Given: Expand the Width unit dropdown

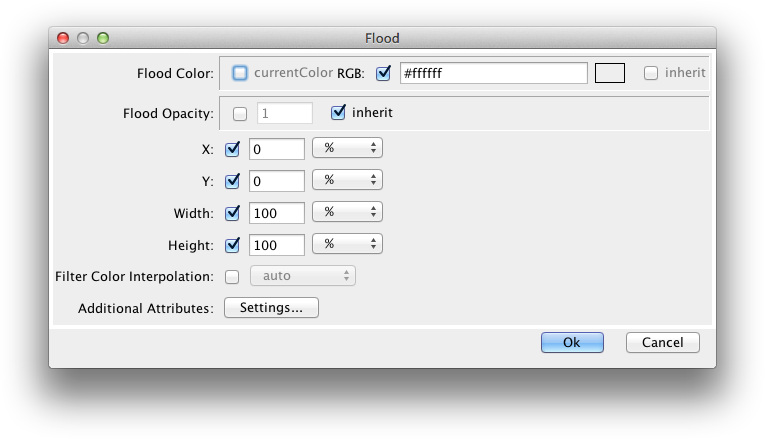Looking at the screenshot, I should (348, 213).
